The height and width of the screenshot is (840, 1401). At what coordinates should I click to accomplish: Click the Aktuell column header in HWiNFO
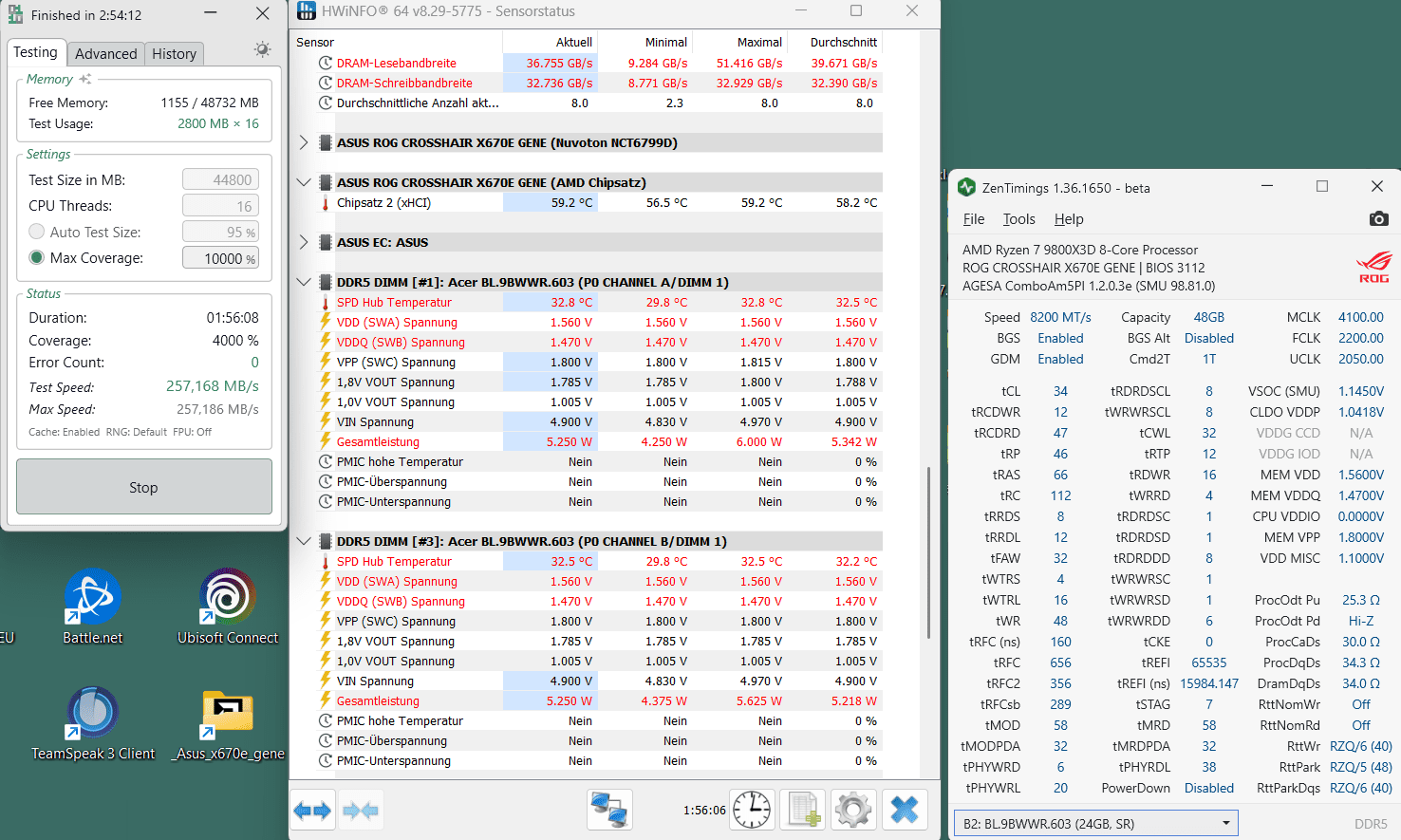[x=551, y=42]
